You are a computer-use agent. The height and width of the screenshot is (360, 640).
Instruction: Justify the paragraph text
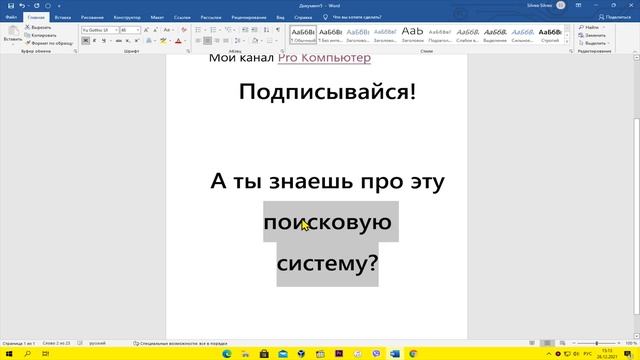click(226, 41)
